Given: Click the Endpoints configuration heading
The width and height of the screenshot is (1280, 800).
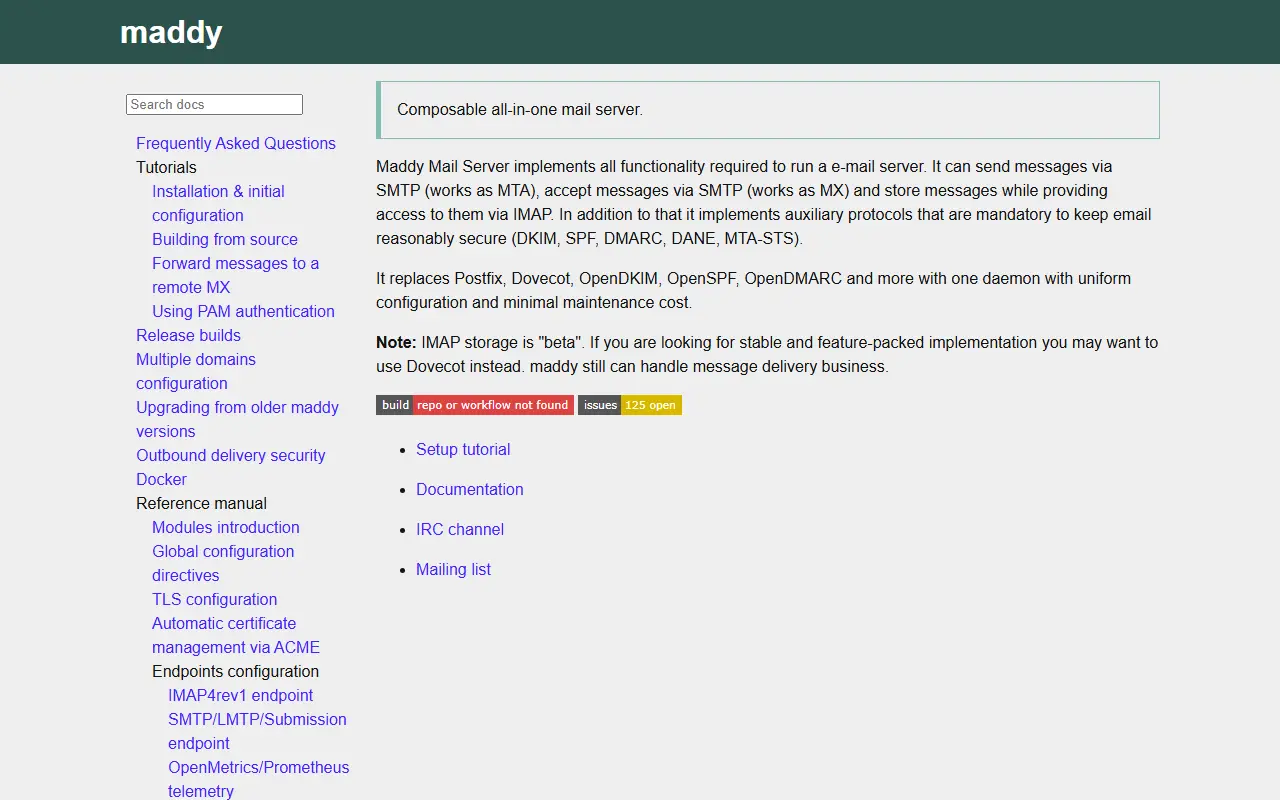Looking at the screenshot, I should click(236, 671).
